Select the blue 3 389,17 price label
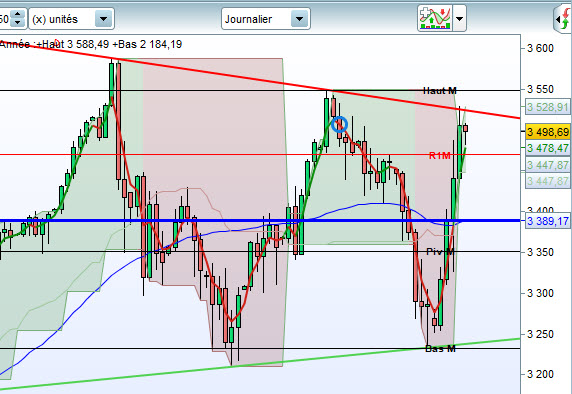The width and height of the screenshot is (572, 394). coord(548,221)
